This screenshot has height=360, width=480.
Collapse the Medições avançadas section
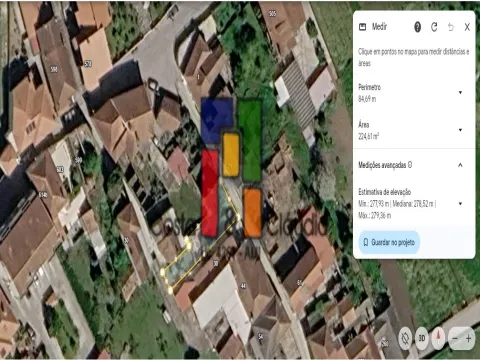click(460, 165)
